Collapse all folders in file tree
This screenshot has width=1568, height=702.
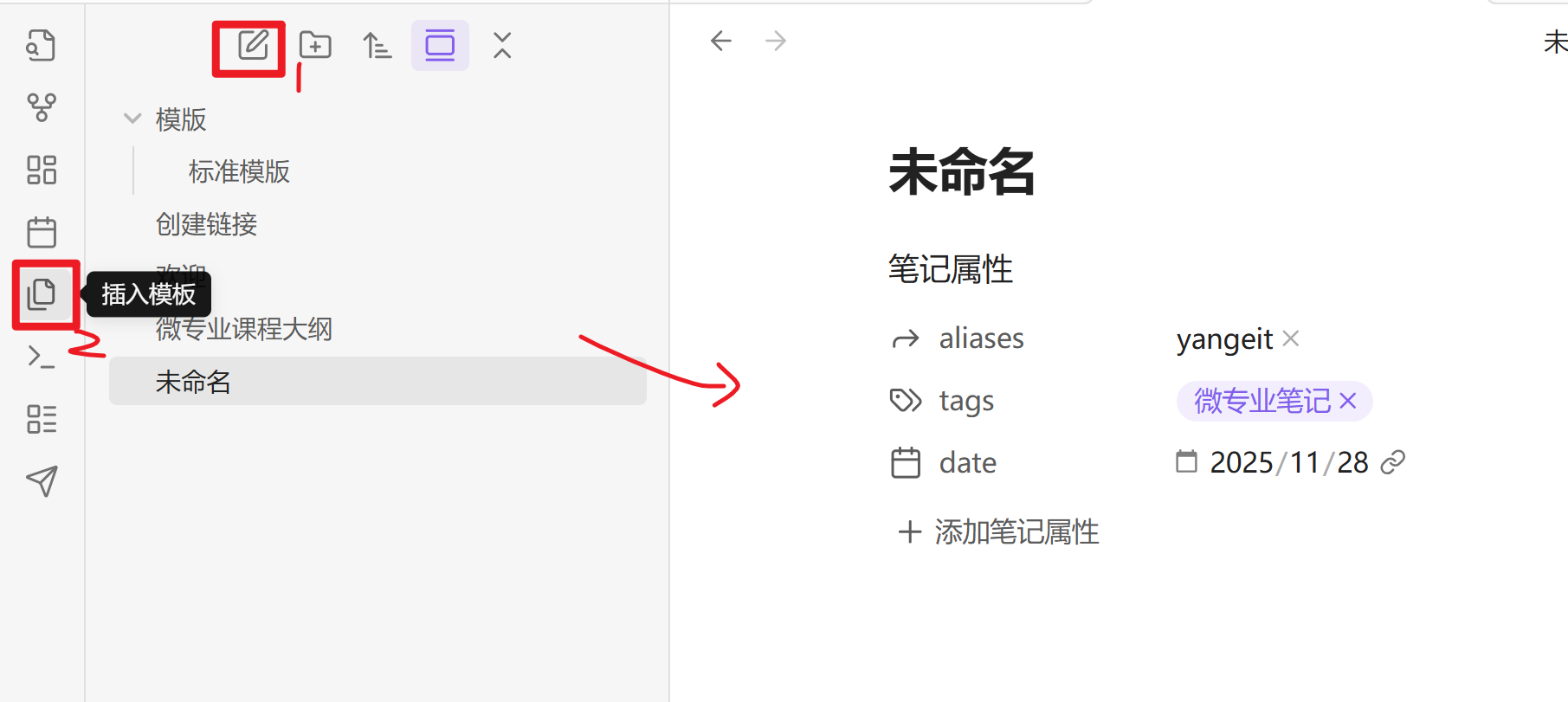tap(502, 45)
